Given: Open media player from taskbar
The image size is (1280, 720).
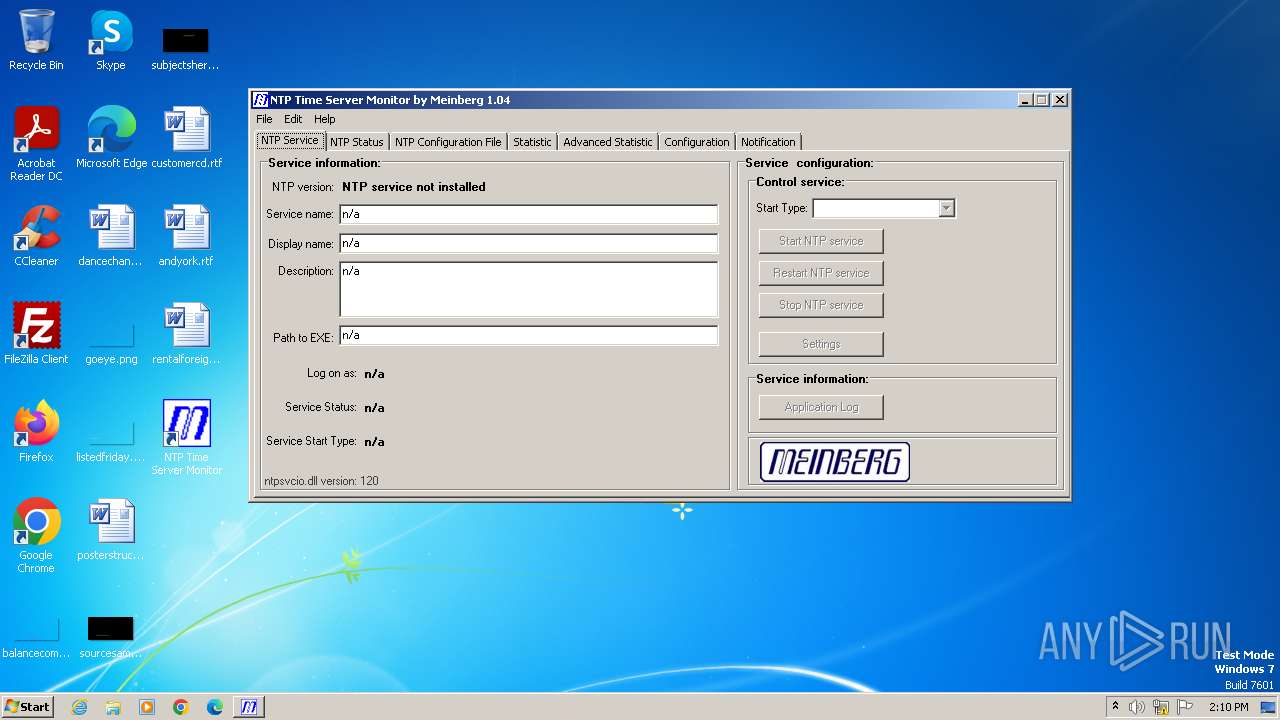Looking at the screenshot, I should coord(147,707).
